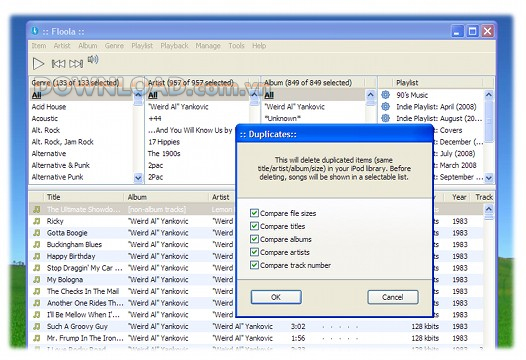The image size is (526, 360).
Task: Click Playlist pane scroll down arrow
Action: 489,177
